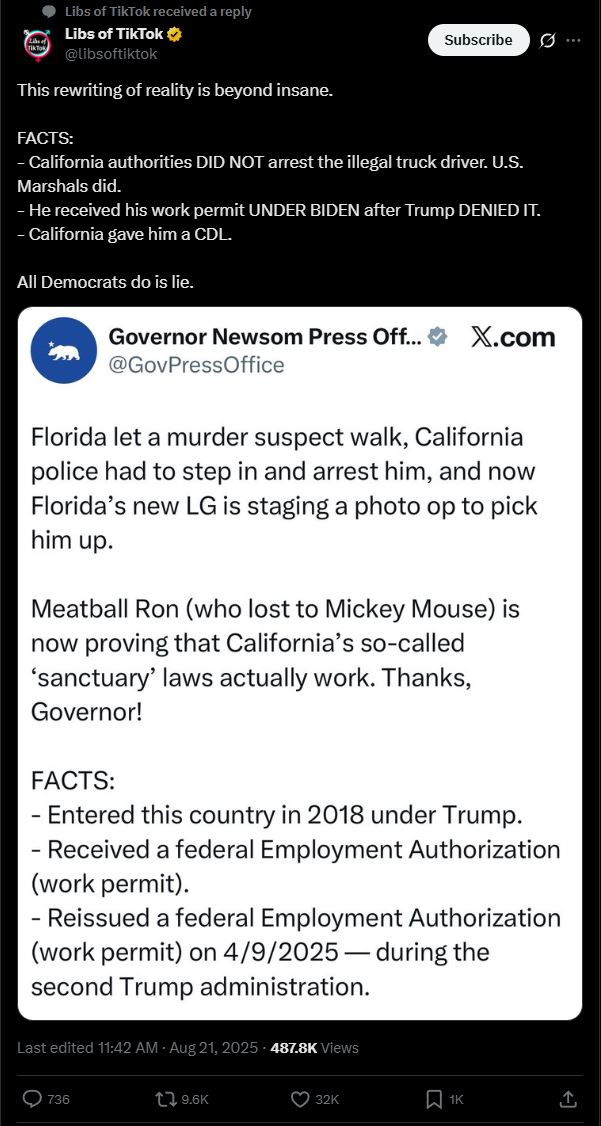Open the three-dot more options menu
This screenshot has width=601, height=1126.
(x=573, y=40)
